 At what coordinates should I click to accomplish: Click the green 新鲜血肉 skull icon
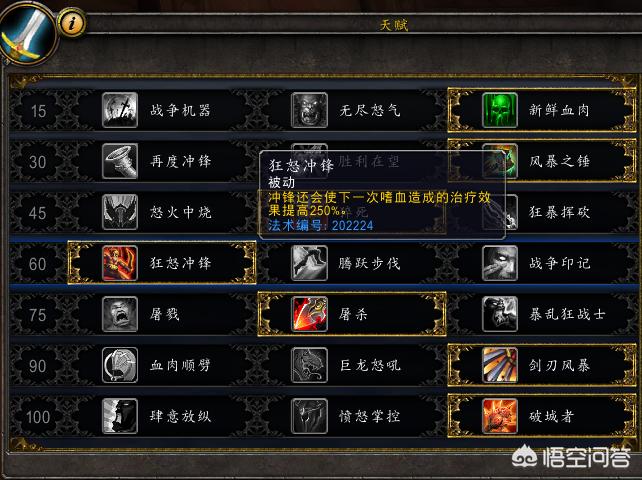click(x=500, y=110)
